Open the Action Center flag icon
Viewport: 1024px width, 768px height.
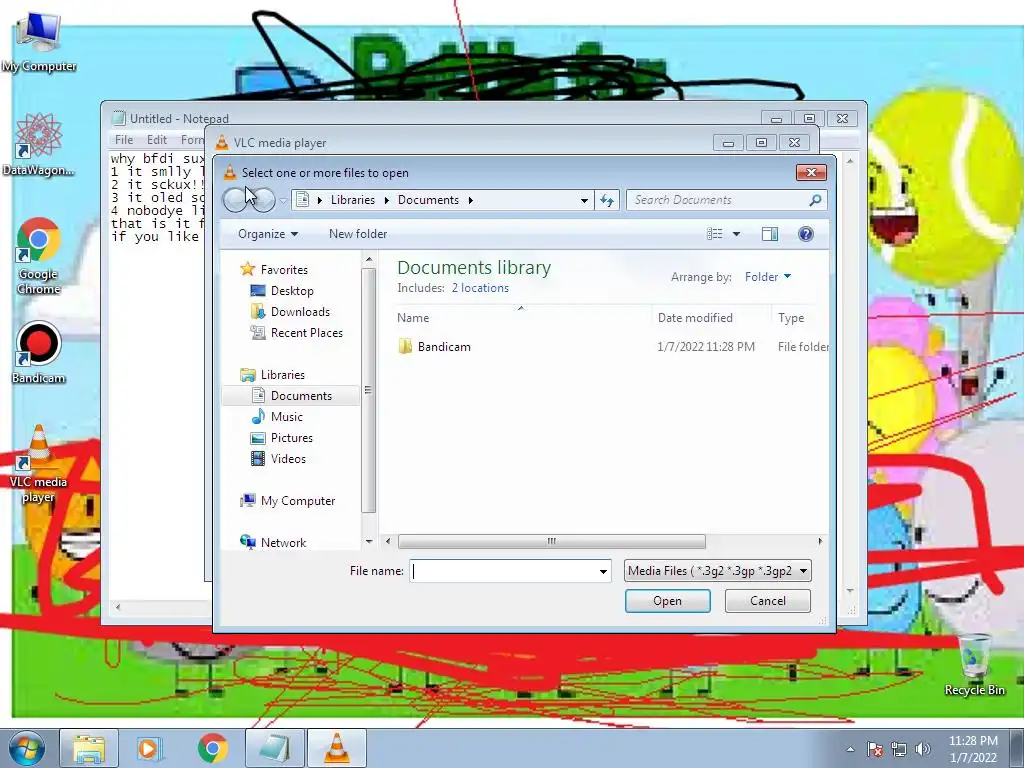tap(875, 749)
